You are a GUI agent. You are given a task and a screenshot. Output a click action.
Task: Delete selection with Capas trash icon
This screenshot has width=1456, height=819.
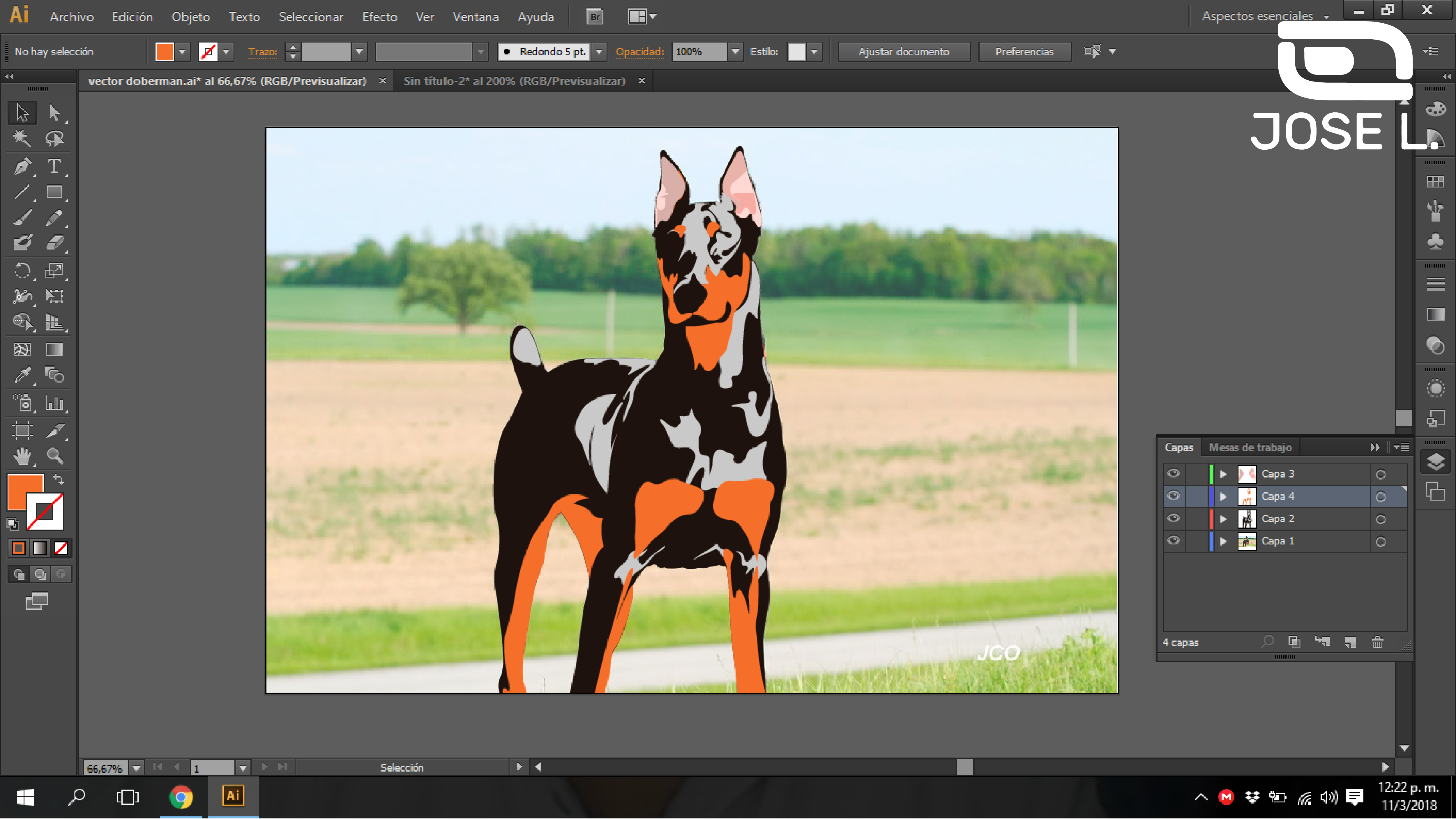(x=1377, y=642)
